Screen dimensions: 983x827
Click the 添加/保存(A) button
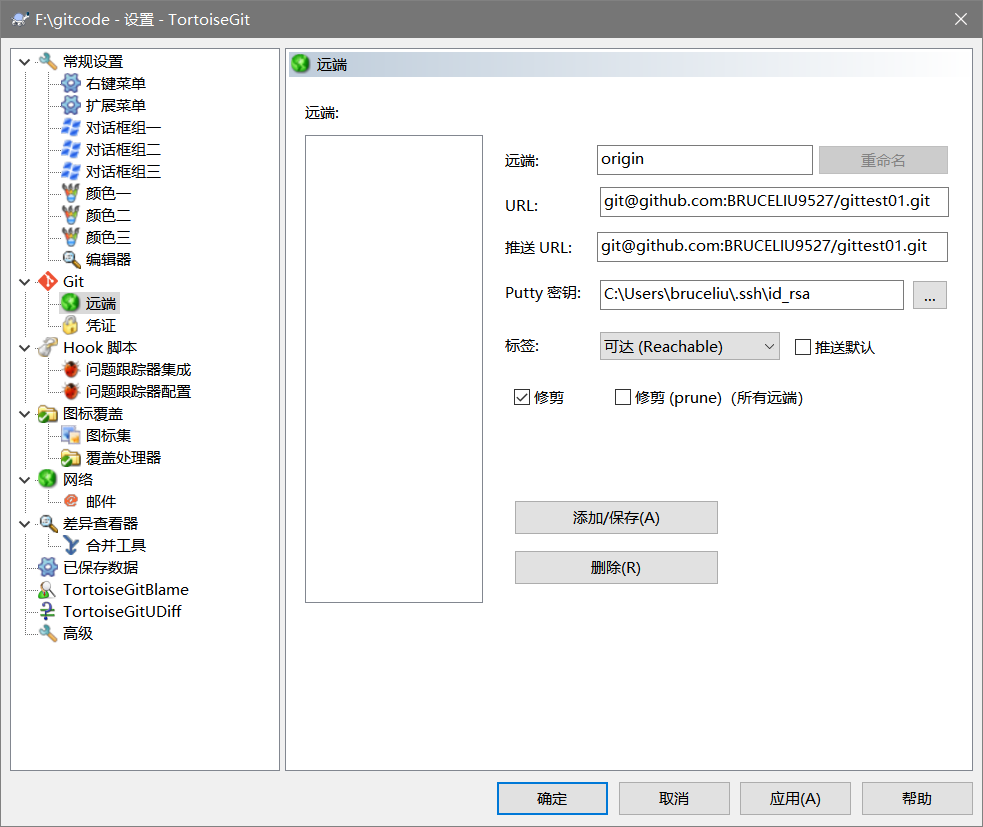616,517
